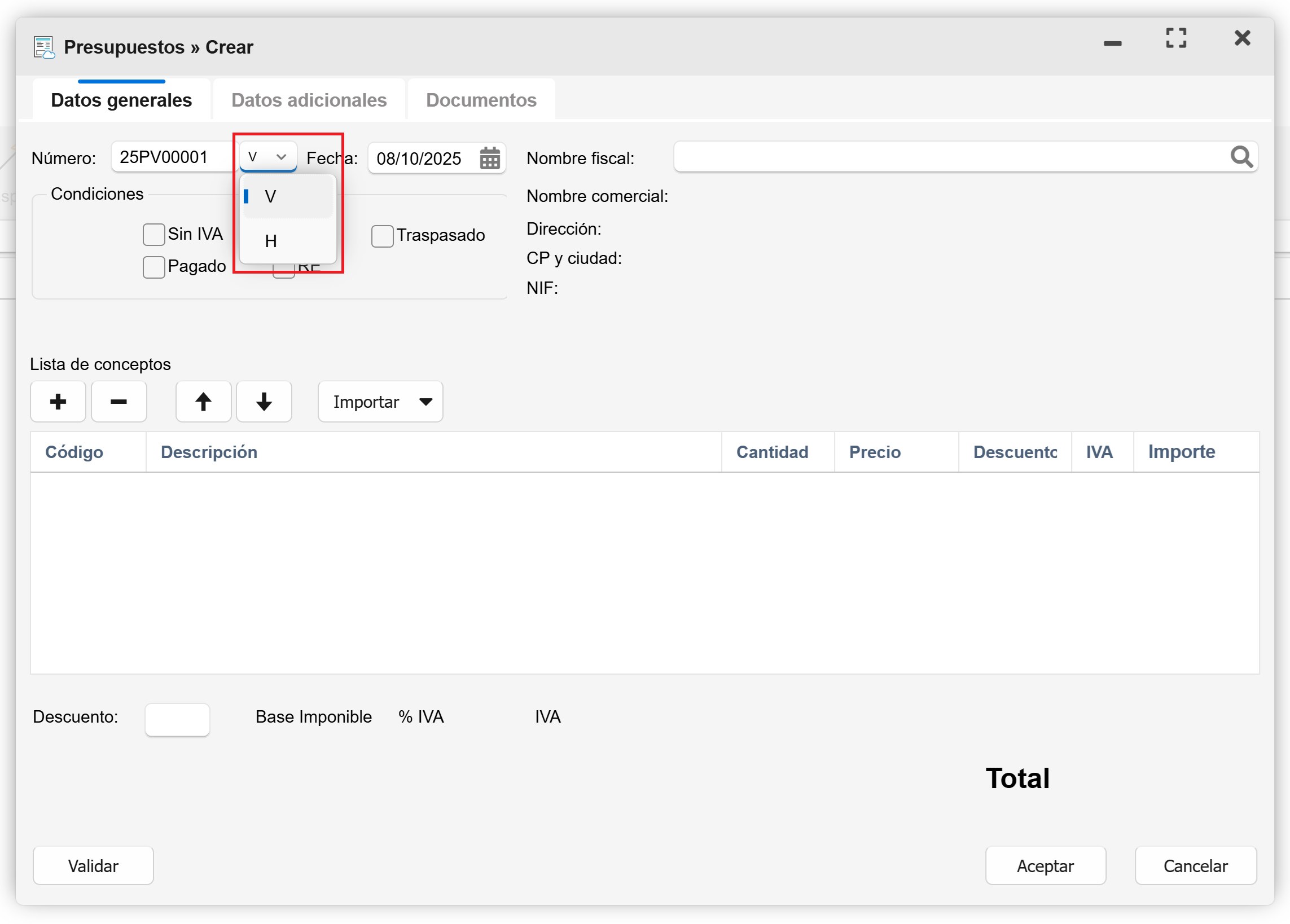Choose option H in the series dropdown

click(271, 241)
